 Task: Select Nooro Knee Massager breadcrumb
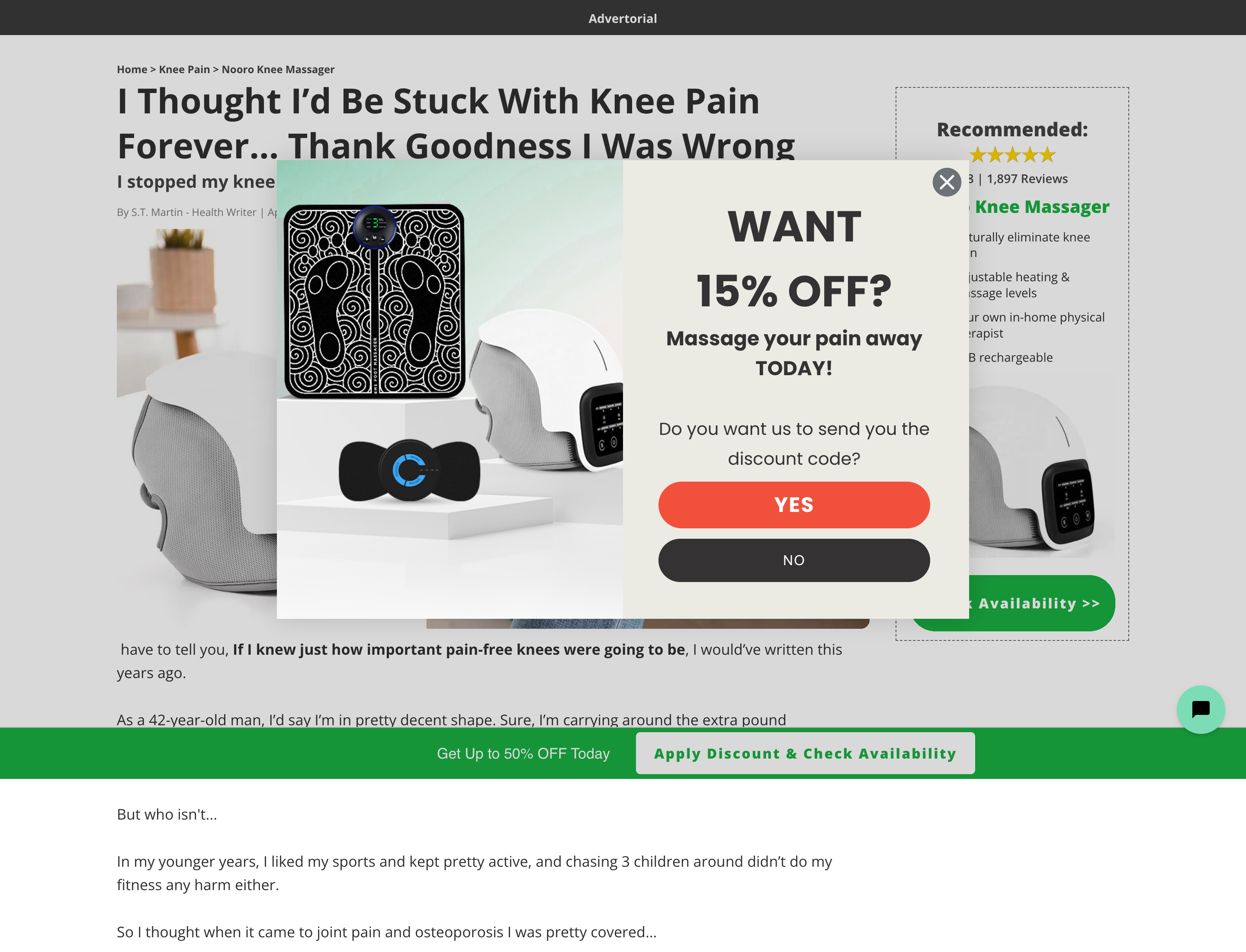pyautogui.click(x=278, y=69)
